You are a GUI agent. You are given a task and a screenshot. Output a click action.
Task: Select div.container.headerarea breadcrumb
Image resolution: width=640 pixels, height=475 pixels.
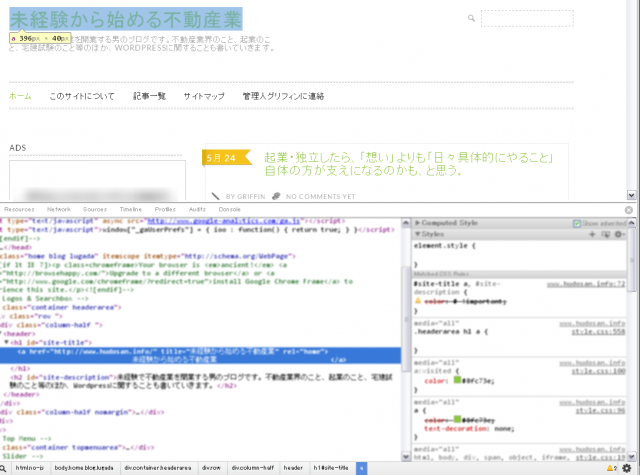[158, 468]
